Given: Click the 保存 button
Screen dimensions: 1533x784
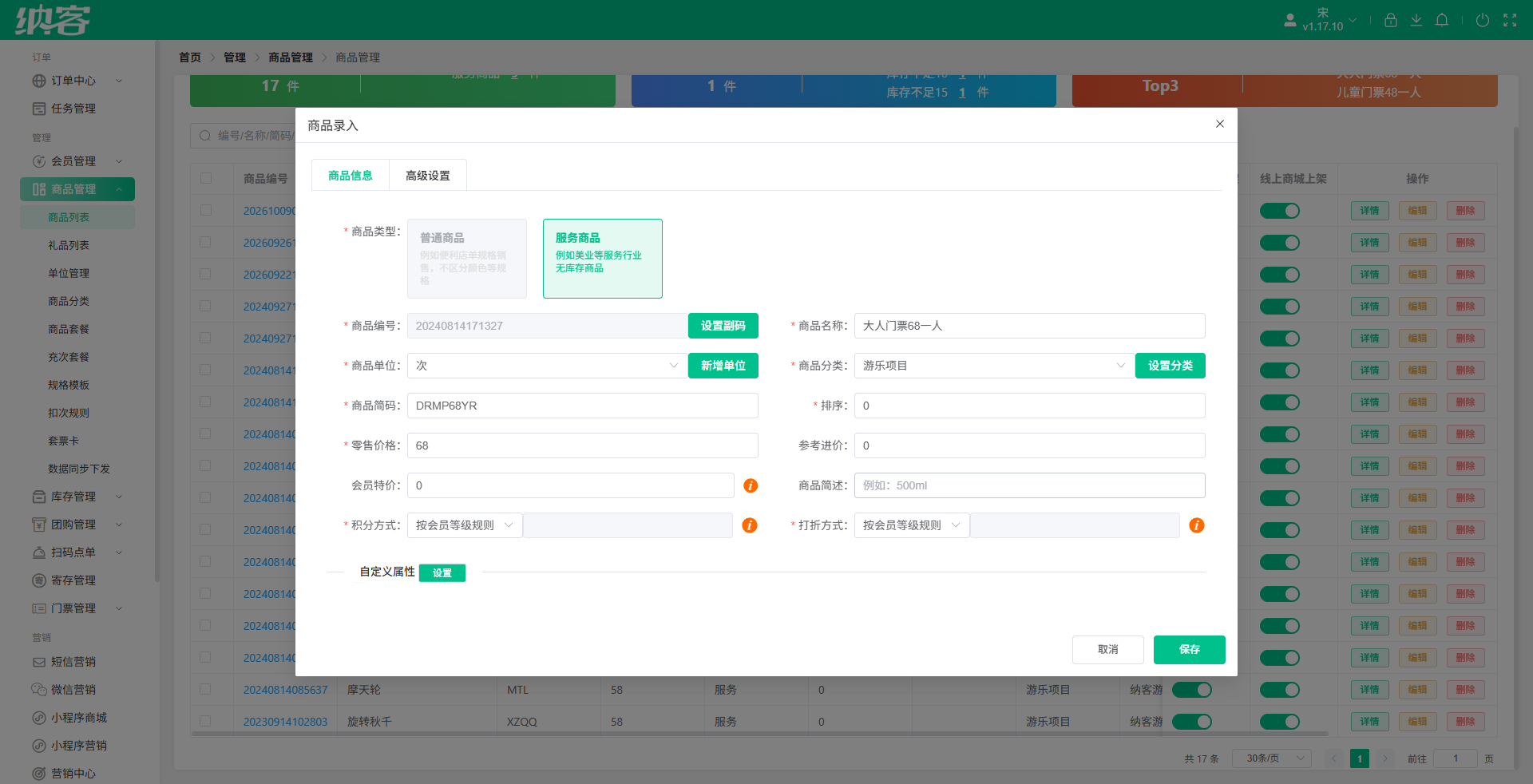Looking at the screenshot, I should point(1190,650).
